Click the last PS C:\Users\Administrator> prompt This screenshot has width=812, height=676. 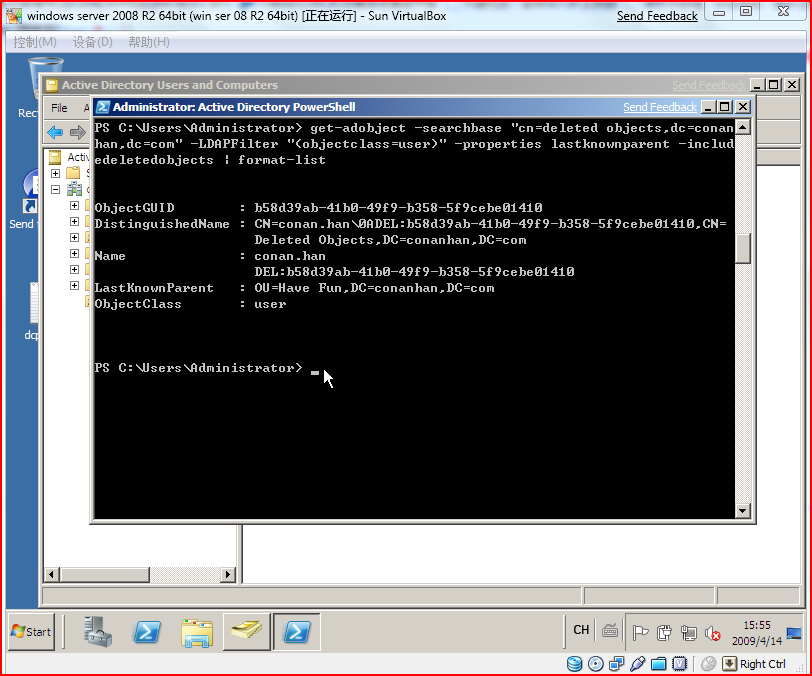[x=198, y=368]
